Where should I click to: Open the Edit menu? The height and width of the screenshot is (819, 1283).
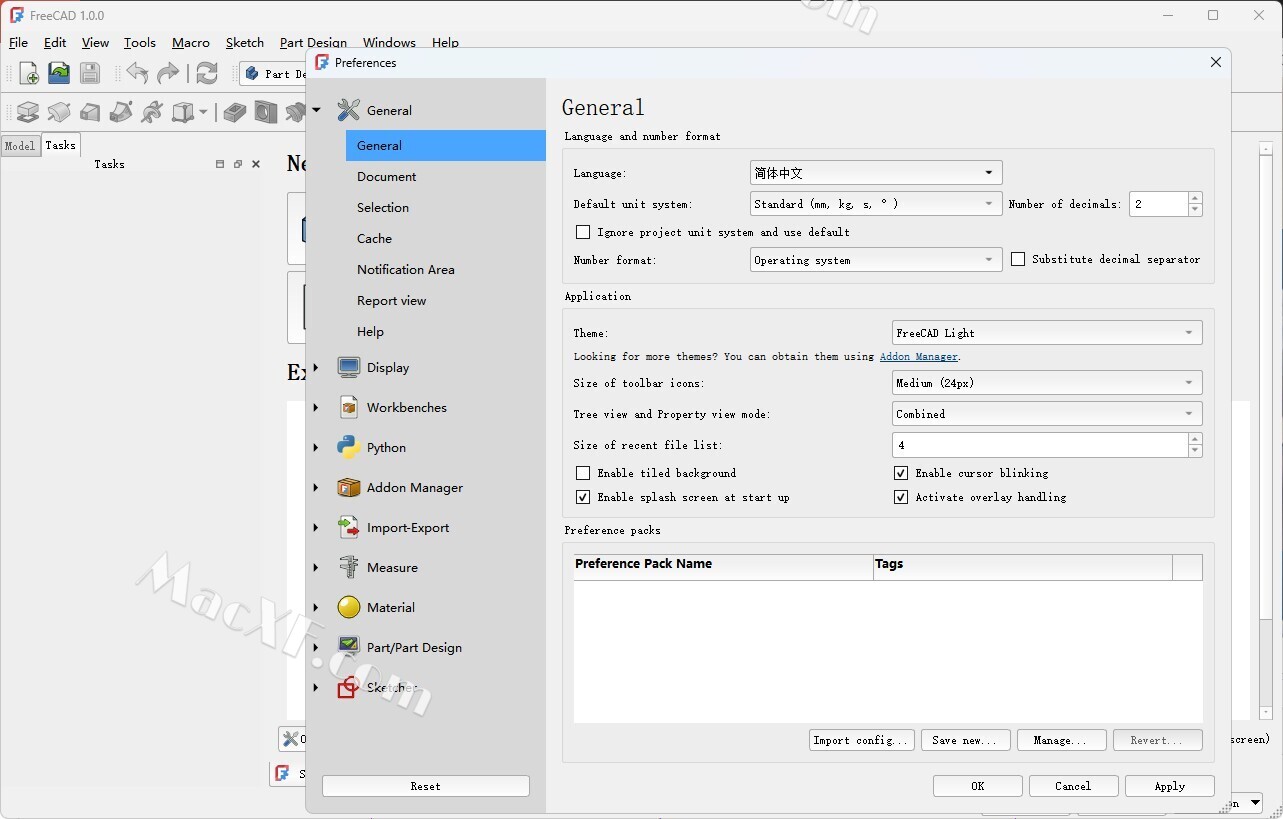point(55,43)
